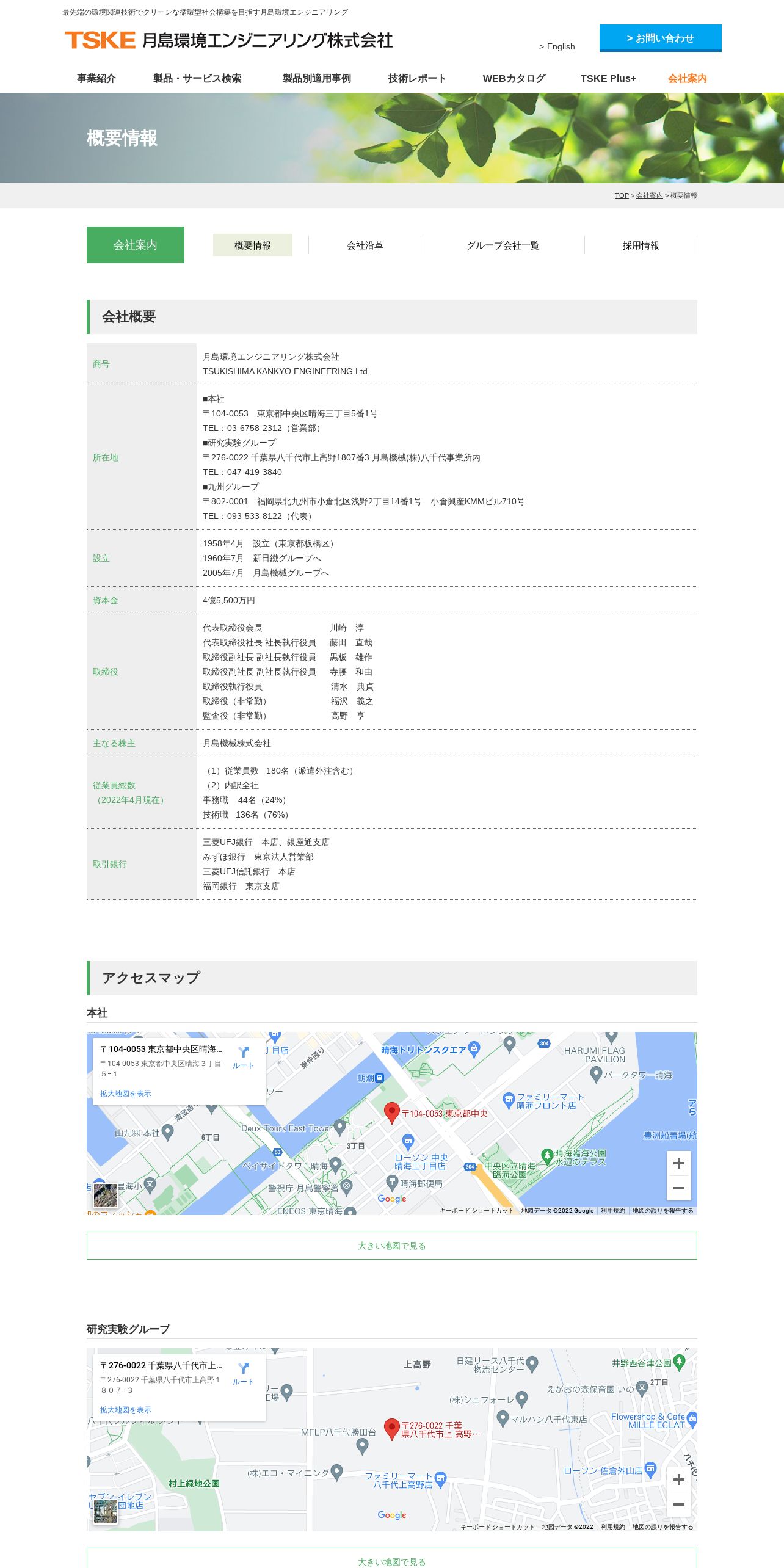Open the WEBカタログ menu
Viewport: 784px width, 1568px height.
point(514,78)
